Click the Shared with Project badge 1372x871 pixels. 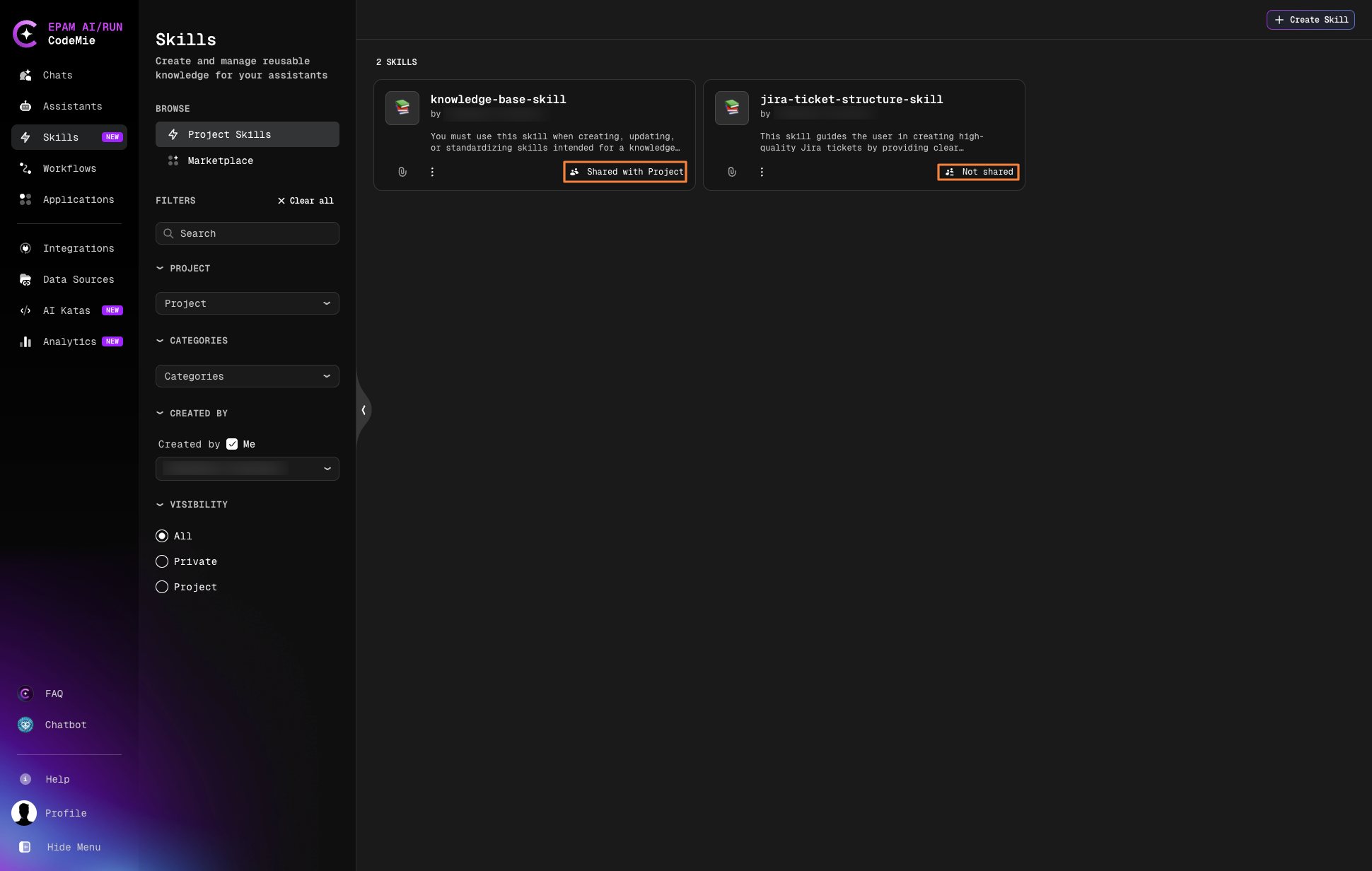625,172
